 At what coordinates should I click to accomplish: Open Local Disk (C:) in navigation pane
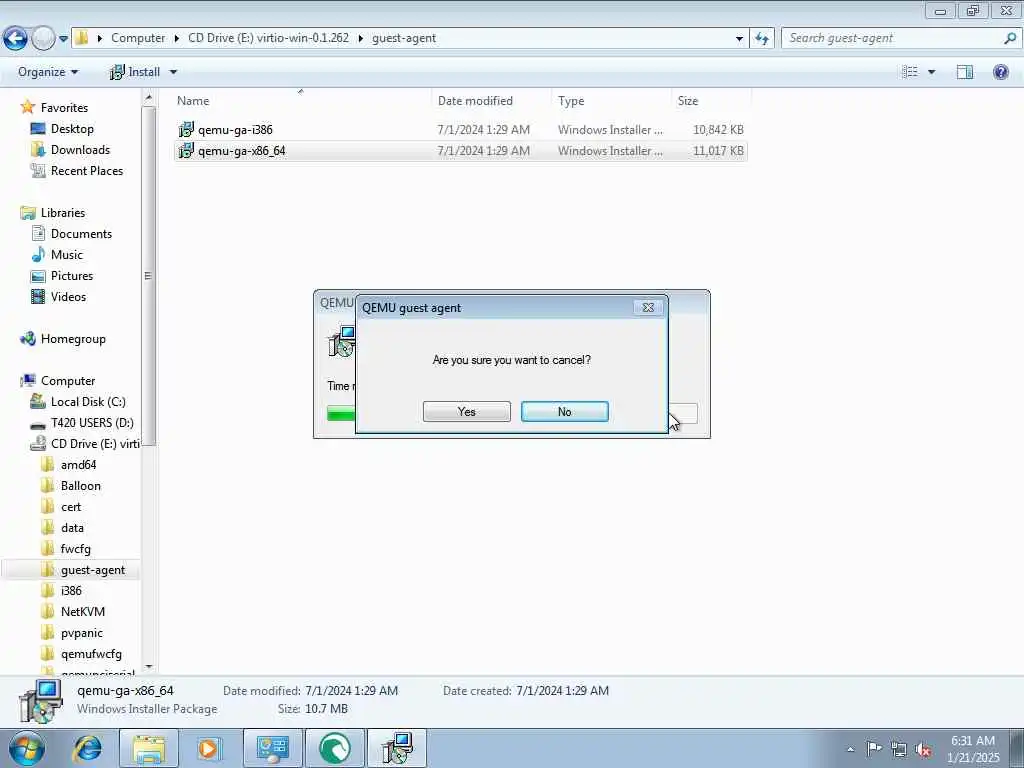point(88,402)
